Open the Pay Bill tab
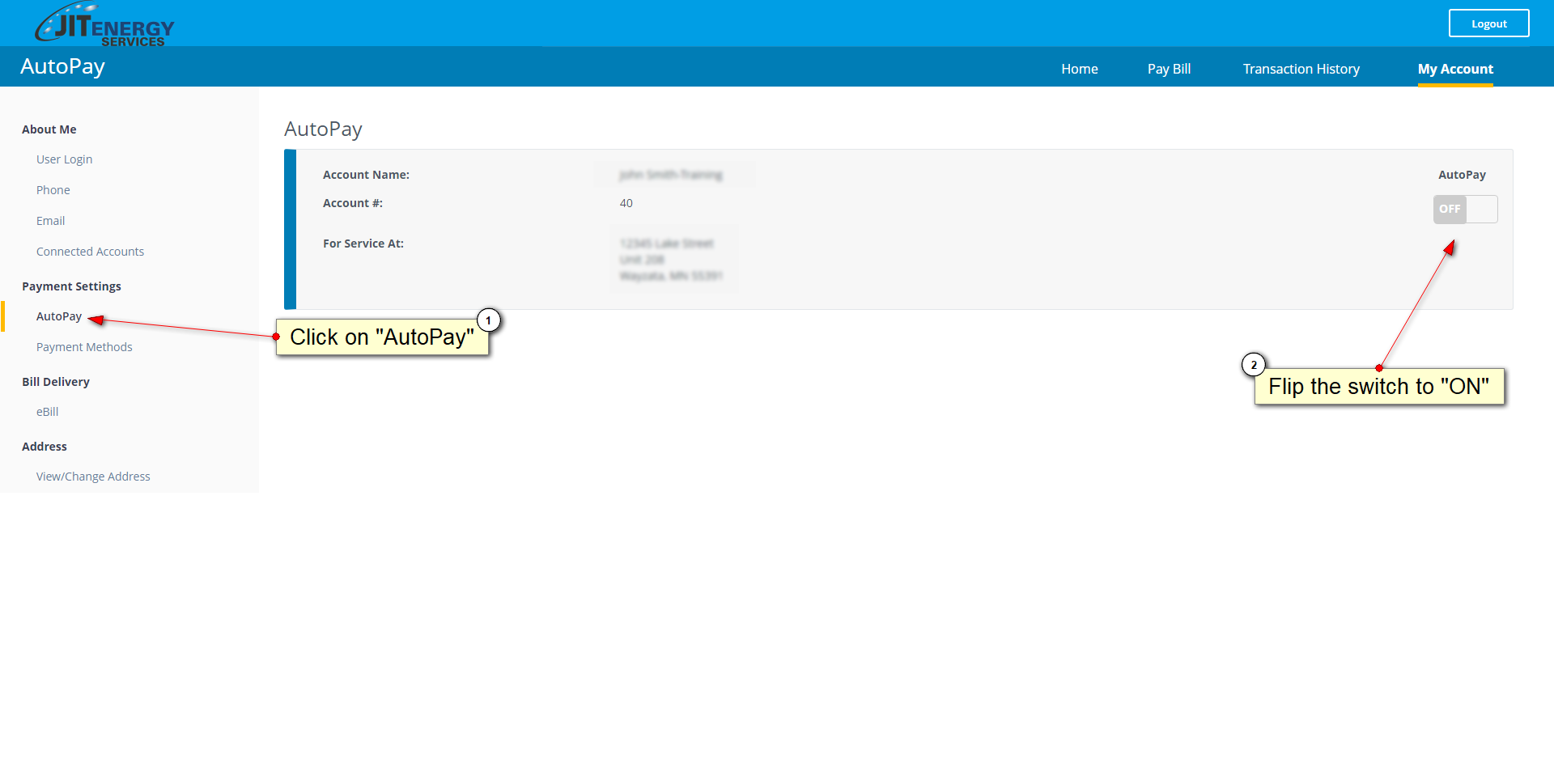The width and height of the screenshot is (1554, 784). click(1168, 70)
